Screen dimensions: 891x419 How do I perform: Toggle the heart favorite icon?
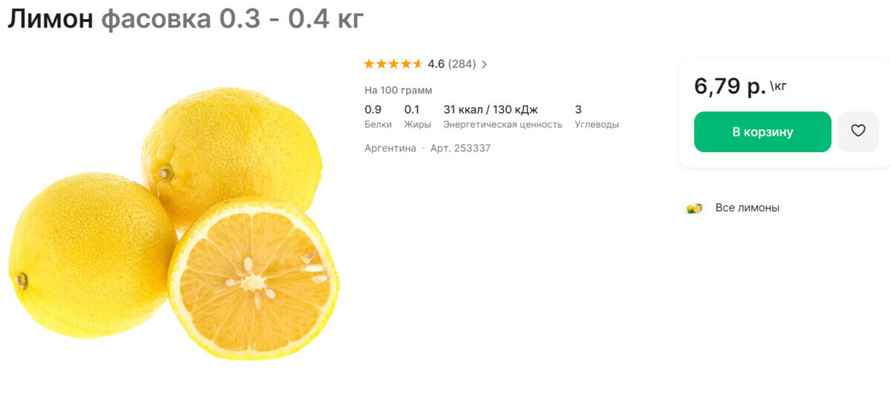point(857,131)
